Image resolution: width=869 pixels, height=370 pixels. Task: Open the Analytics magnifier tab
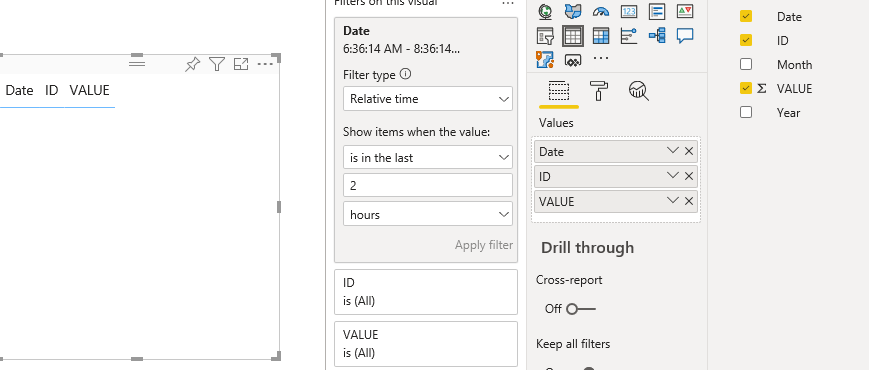click(639, 90)
